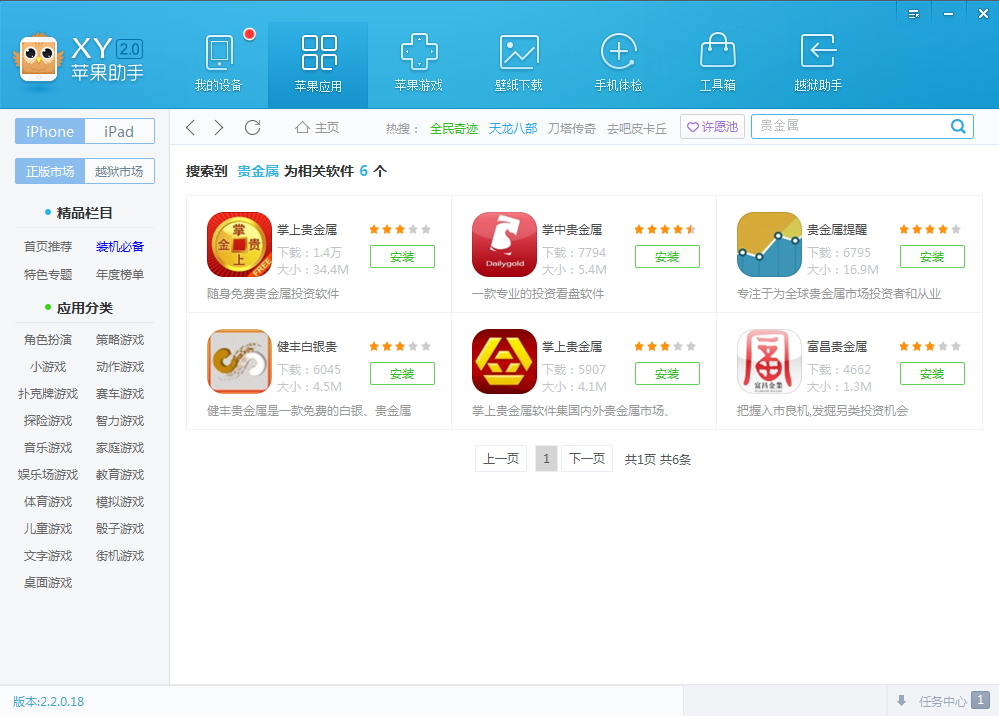Viewport: 999px width, 716px height.
Task: Install 健丰白银贵 app
Action: pyautogui.click(x=402, y=374)
